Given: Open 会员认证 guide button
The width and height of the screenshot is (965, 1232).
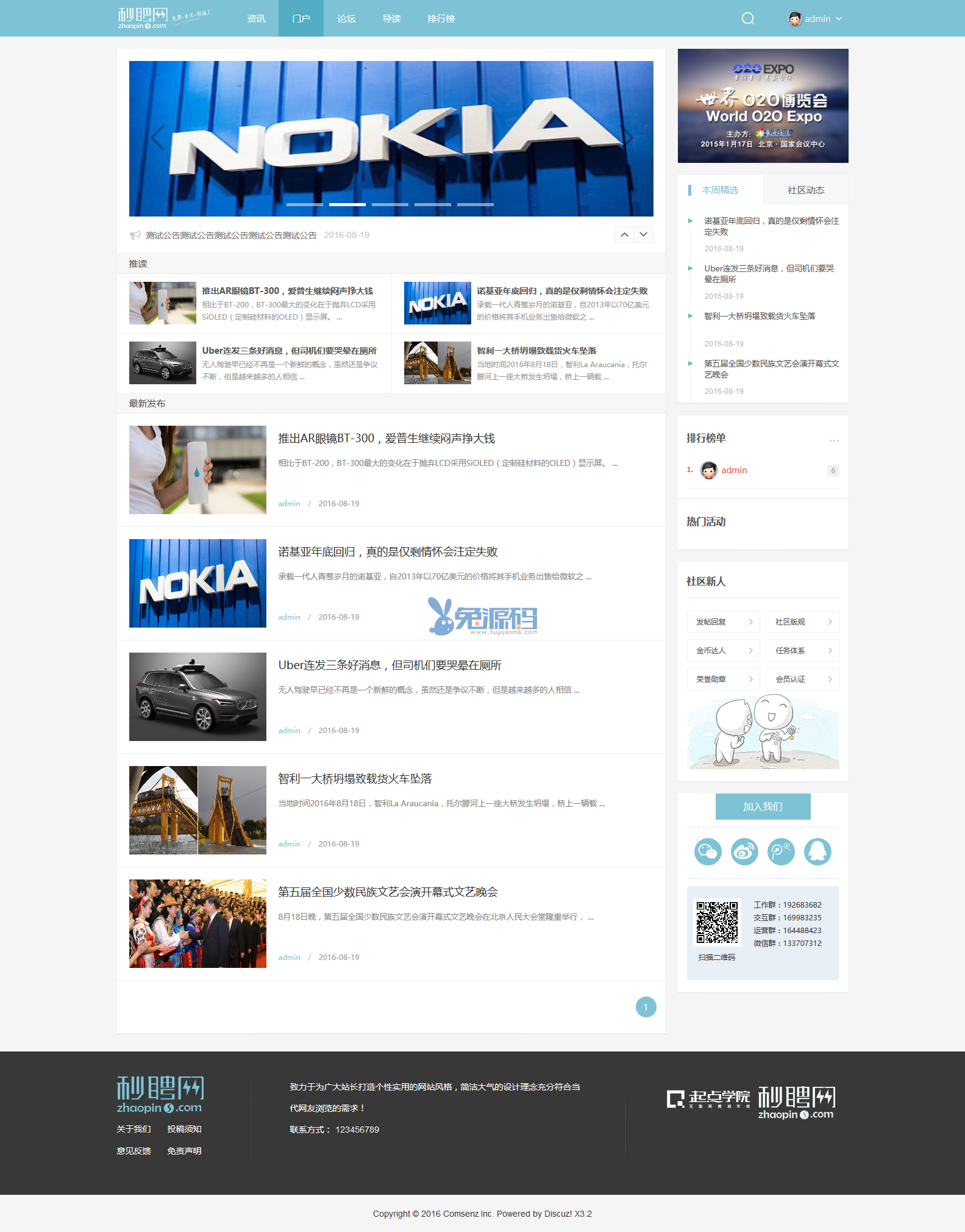Looking at the screenshot, I should pyautogui.click(x=803, y=679).
